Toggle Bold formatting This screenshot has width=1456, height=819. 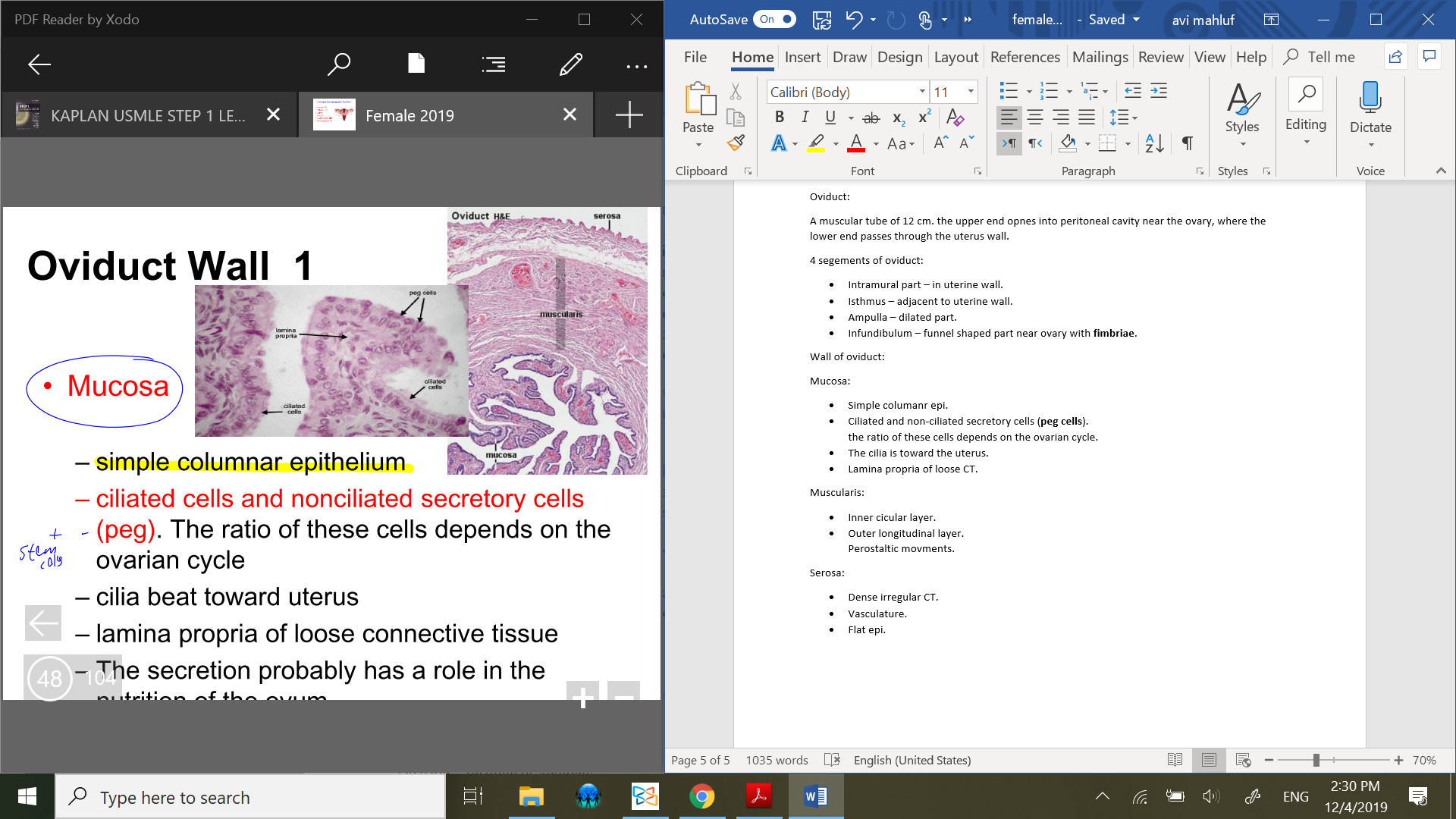coord(779,118)
